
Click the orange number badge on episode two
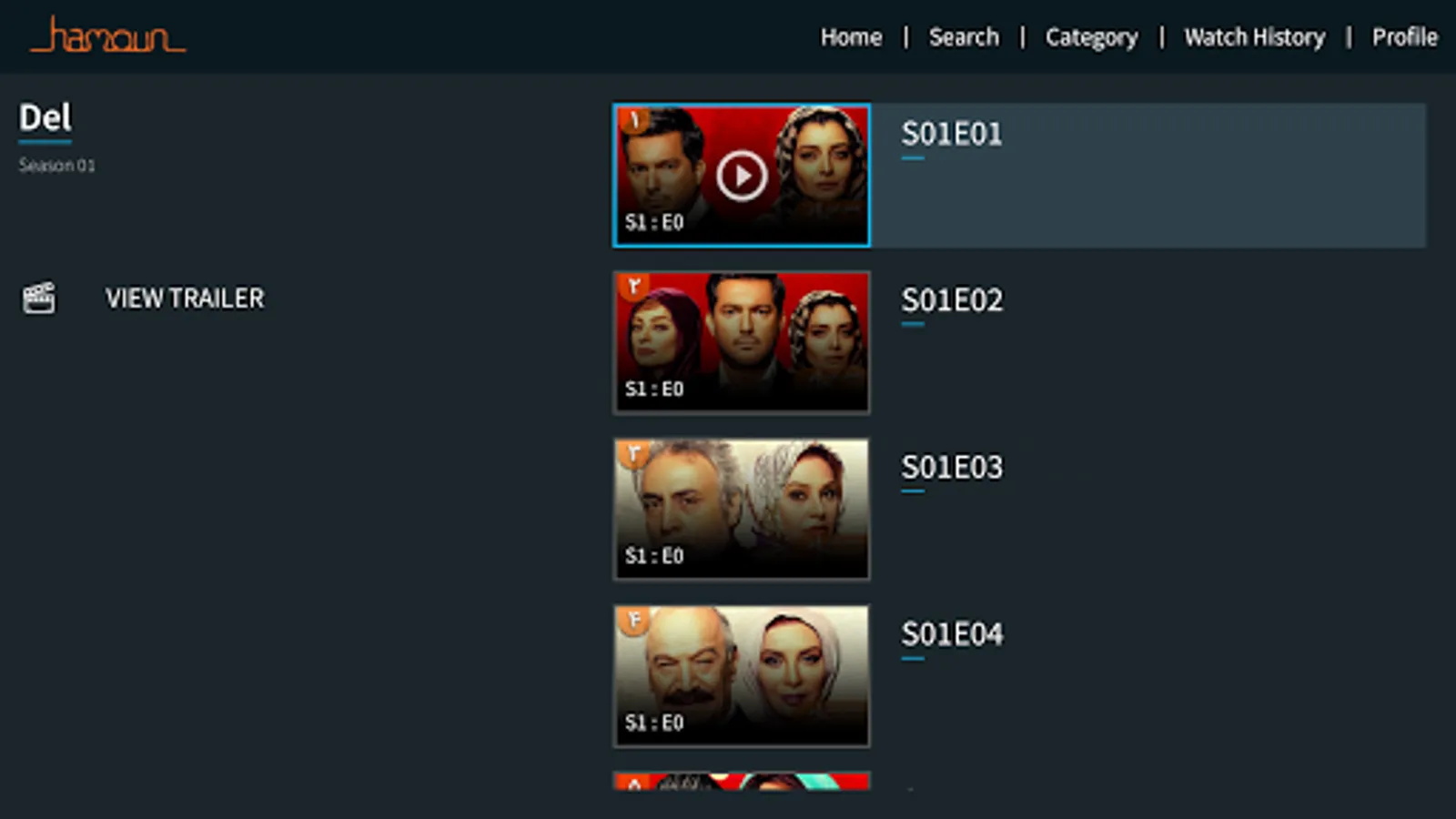[633, 287]
